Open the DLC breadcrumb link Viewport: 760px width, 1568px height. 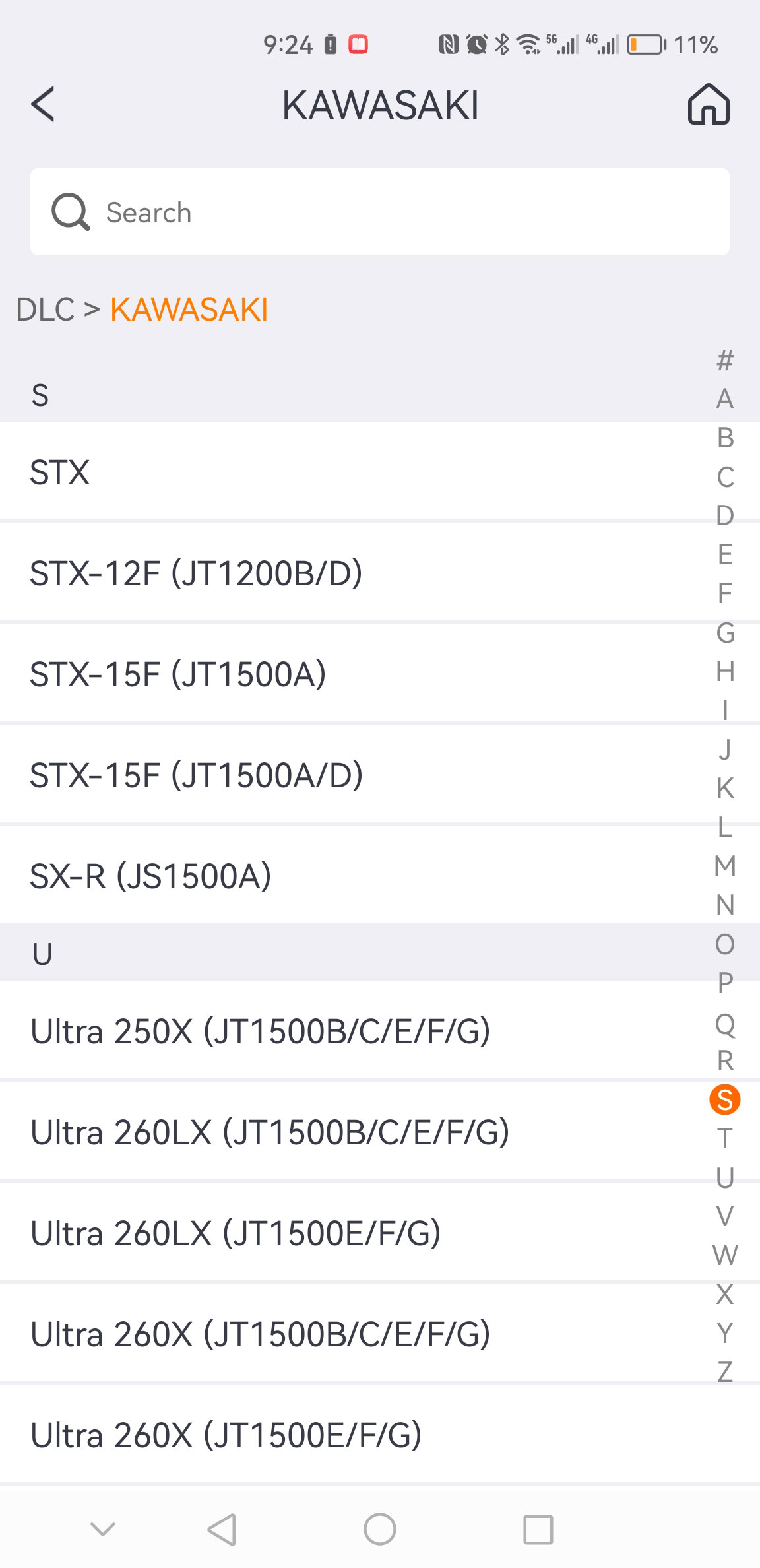click(45, 310)
